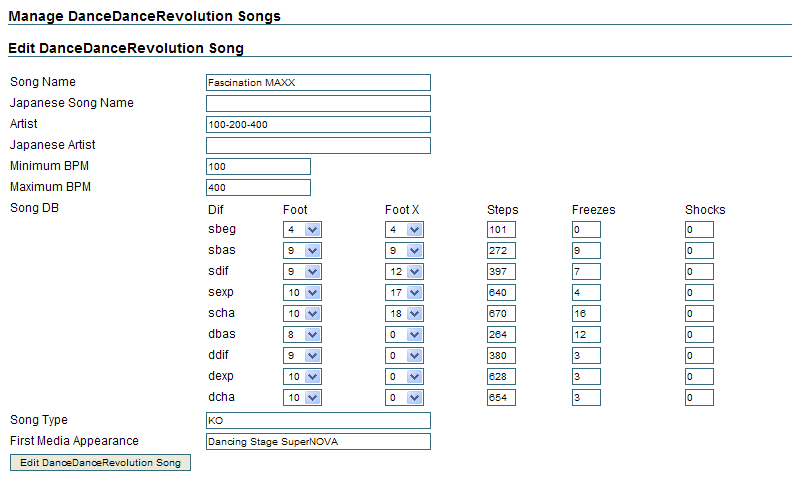The image size is (800, 479).
Task: Open the dexp Foot X dropdown
Action: (x=404, y=376)
